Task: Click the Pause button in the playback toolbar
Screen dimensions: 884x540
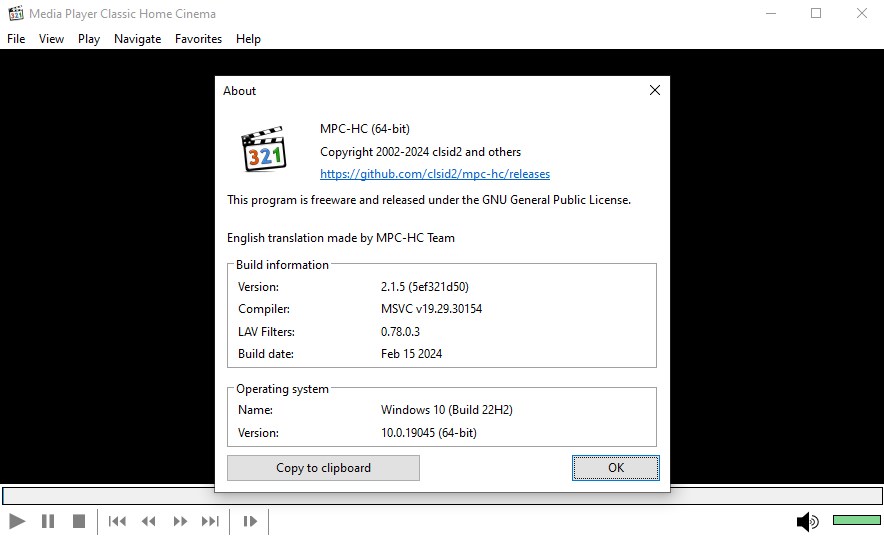Action: coord(48,521)
